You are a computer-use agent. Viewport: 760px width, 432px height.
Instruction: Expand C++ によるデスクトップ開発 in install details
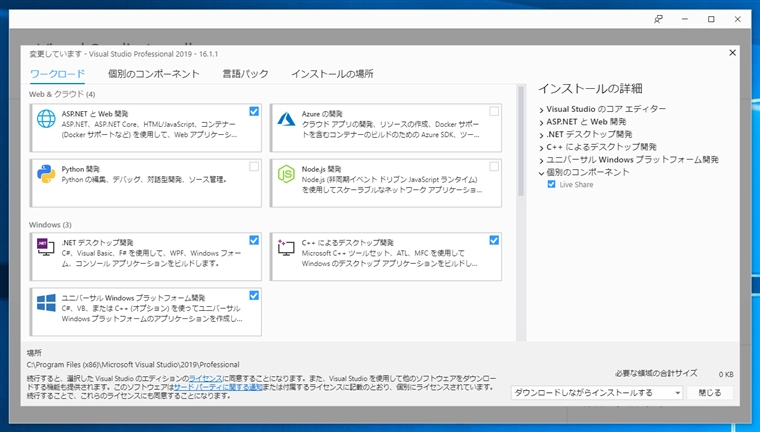coord(541,147)
